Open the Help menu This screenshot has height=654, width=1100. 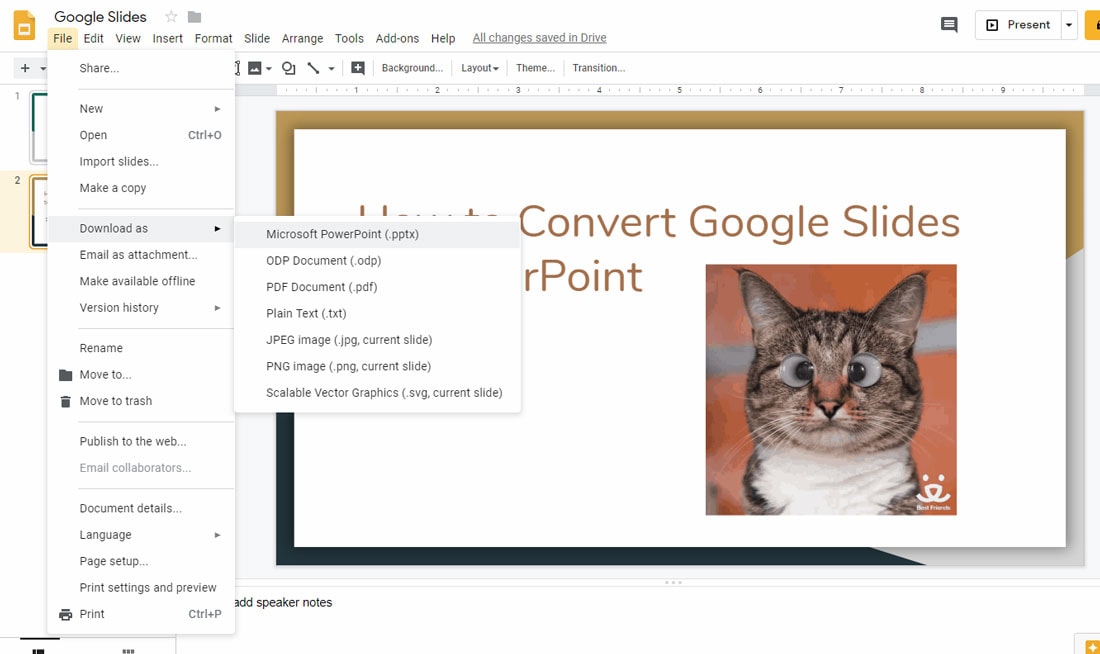click(x=443, y=38)
